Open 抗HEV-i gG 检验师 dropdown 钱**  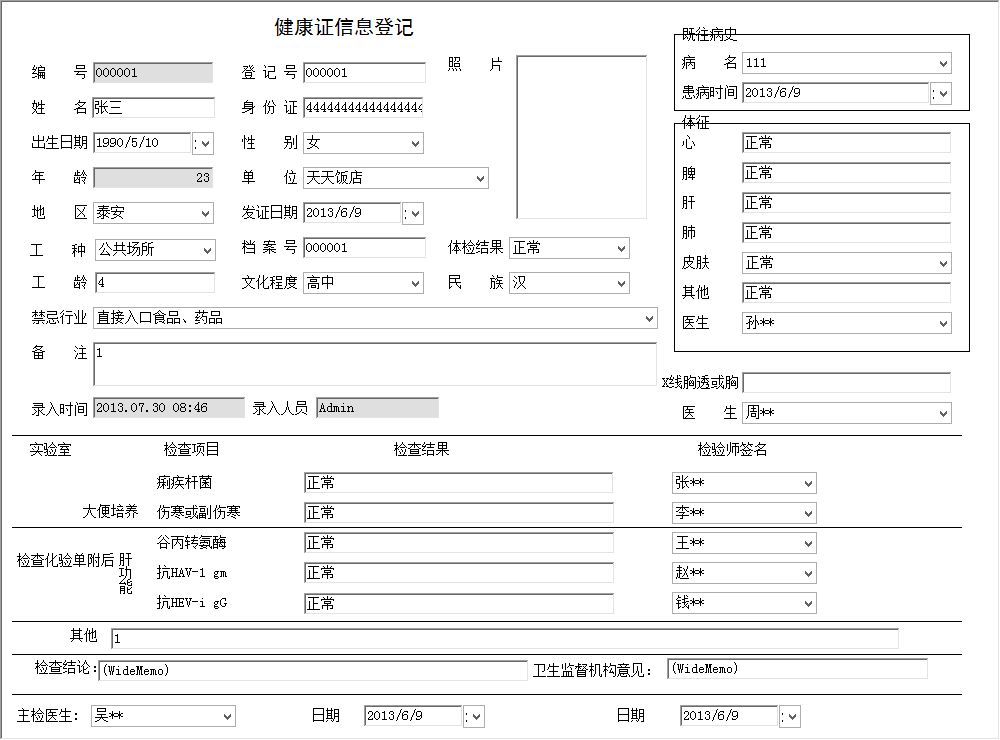tap(808, 603)
